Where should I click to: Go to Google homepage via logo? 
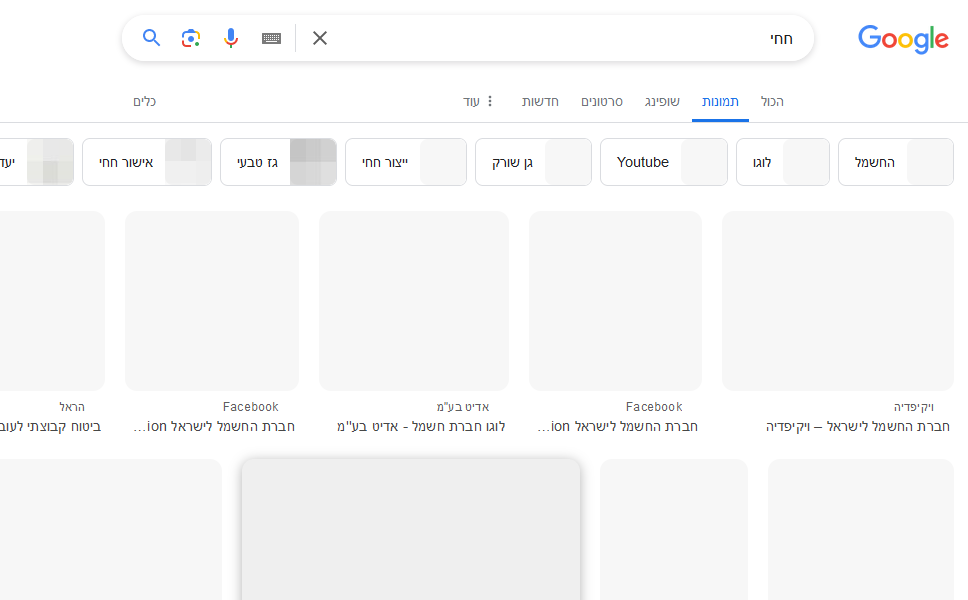[903, 39]
